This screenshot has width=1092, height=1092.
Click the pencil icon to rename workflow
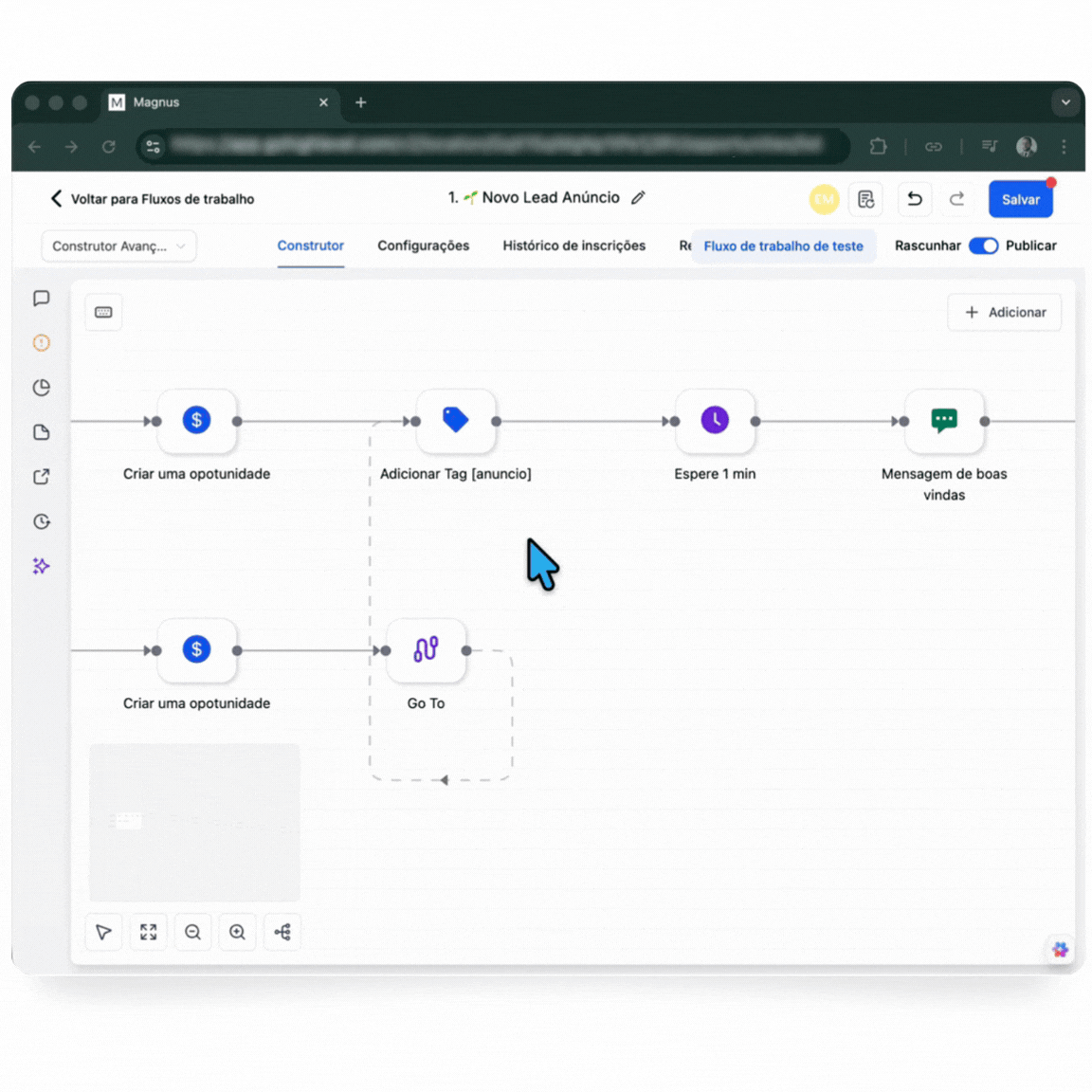639,197
